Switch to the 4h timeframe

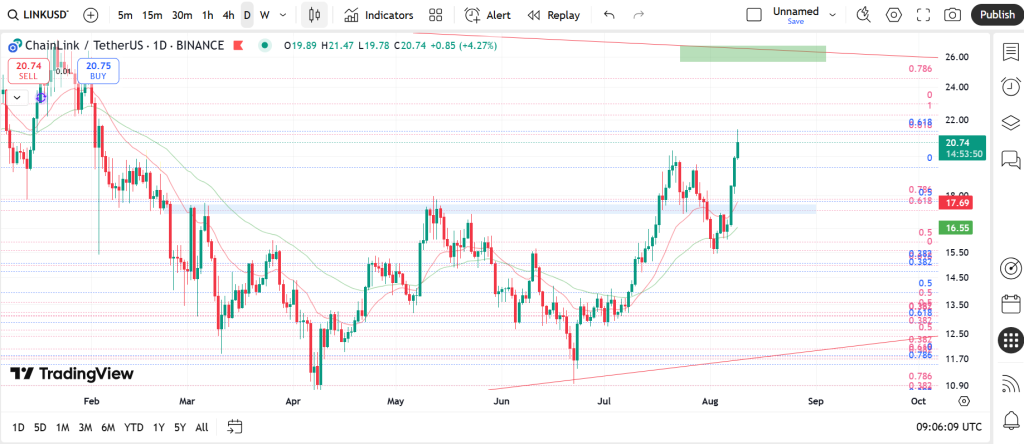(228, 14)
